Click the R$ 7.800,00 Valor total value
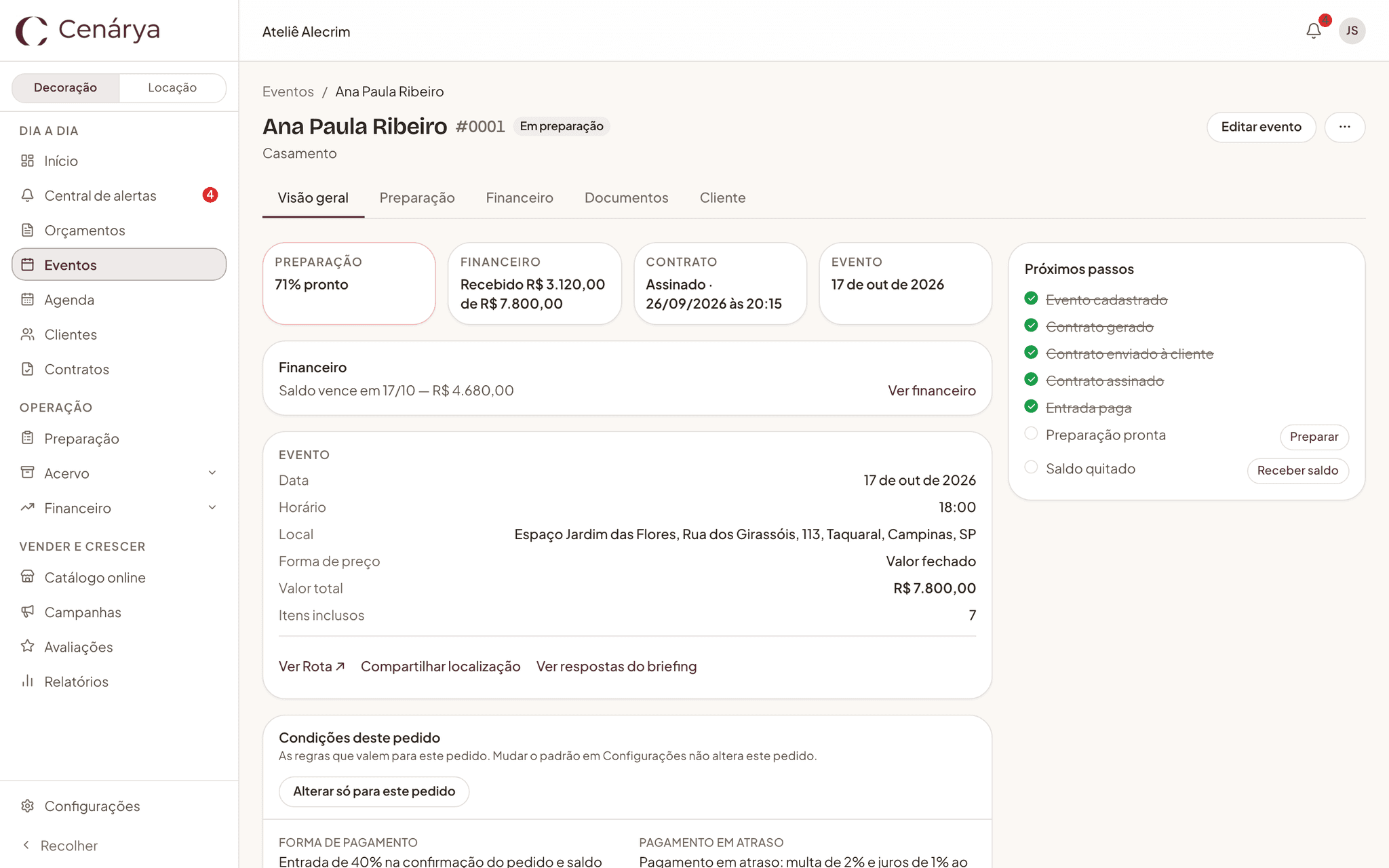Viewport: 1389px width, 868px height. [x=935, y=589]
